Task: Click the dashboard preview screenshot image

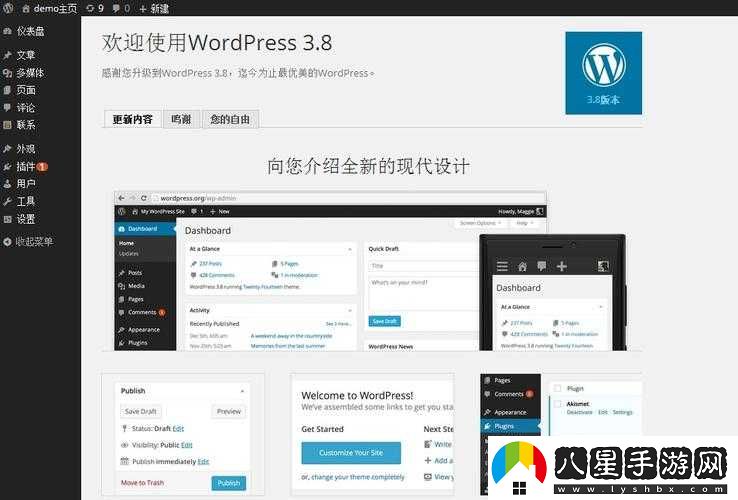Action: coord(330,271)
